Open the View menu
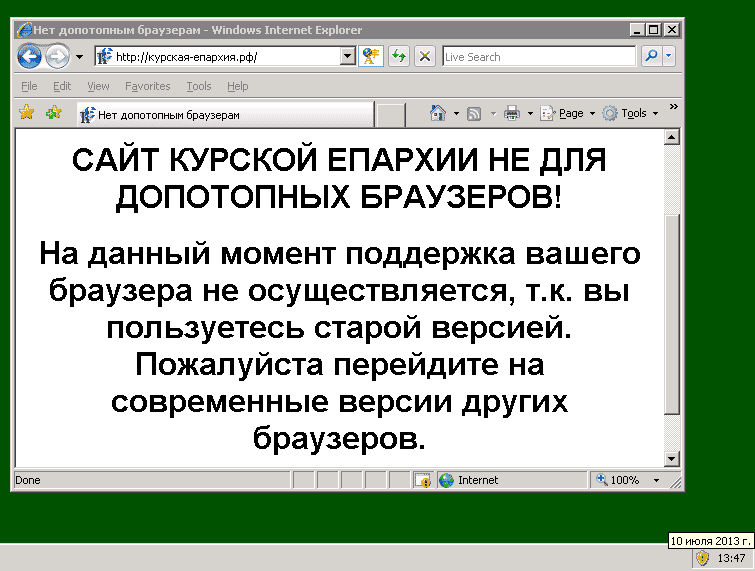This screenshot has height=571, width=755. pos(98,86)
